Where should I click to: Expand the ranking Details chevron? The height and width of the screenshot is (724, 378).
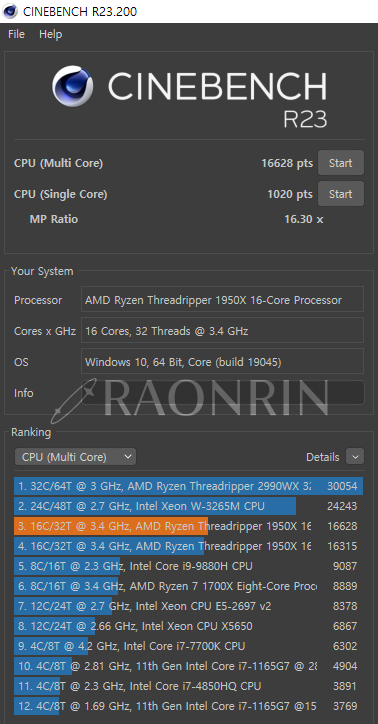pyautogui.click(x=355, y=457)
